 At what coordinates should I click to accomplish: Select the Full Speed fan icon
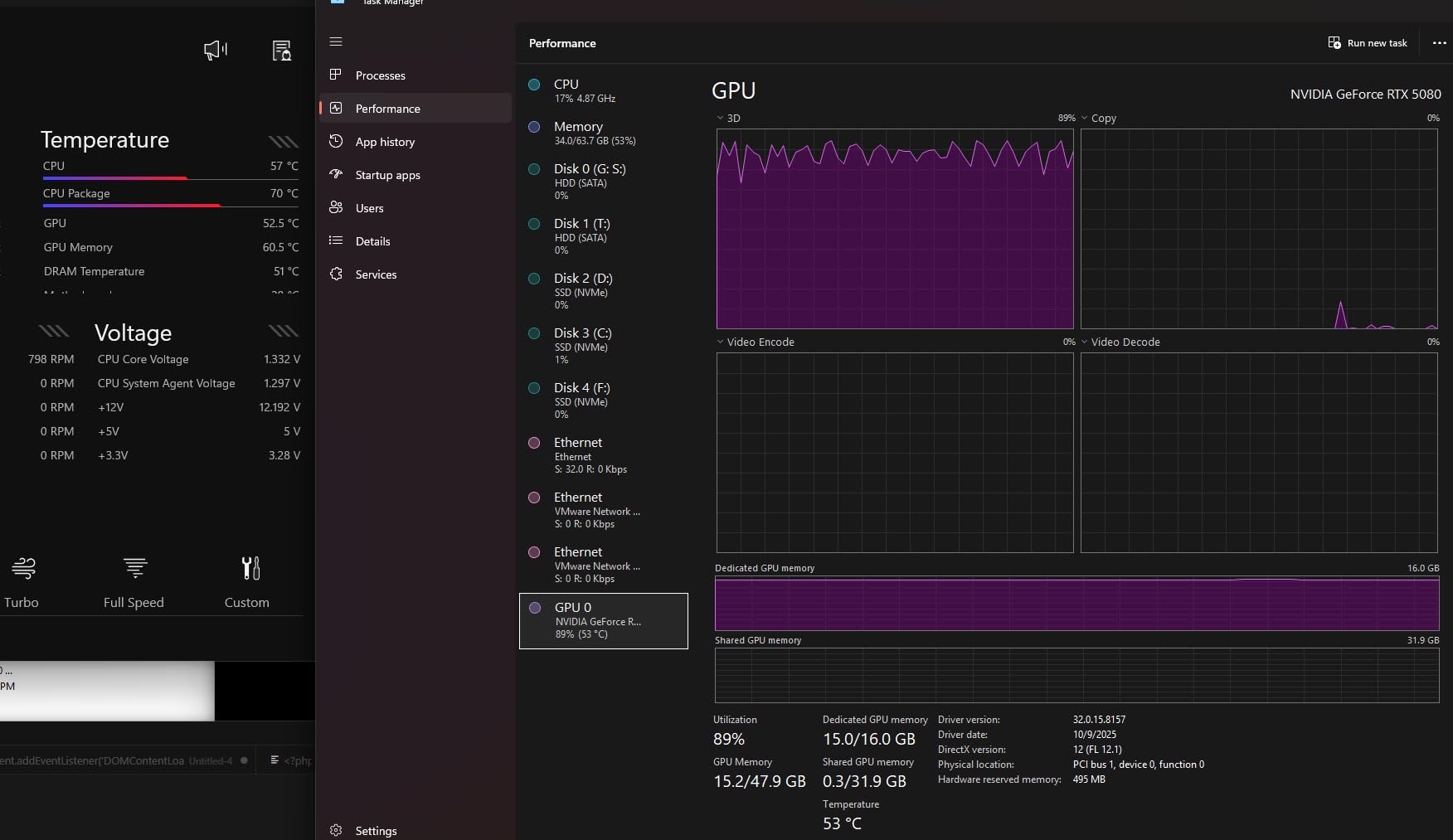coord(134,568)
